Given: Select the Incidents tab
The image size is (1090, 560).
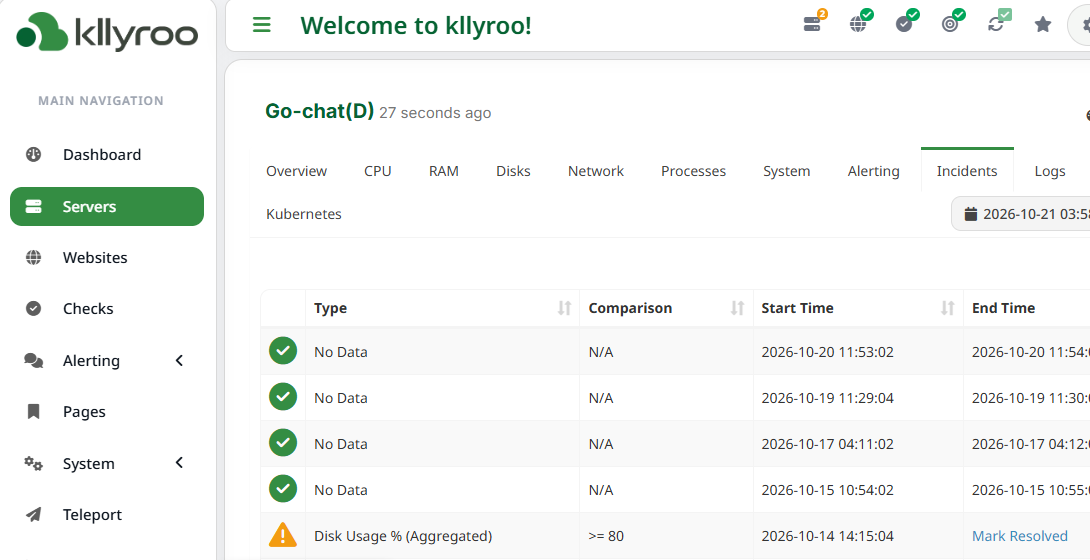Looking at the screenshot, I should (967, 171).
